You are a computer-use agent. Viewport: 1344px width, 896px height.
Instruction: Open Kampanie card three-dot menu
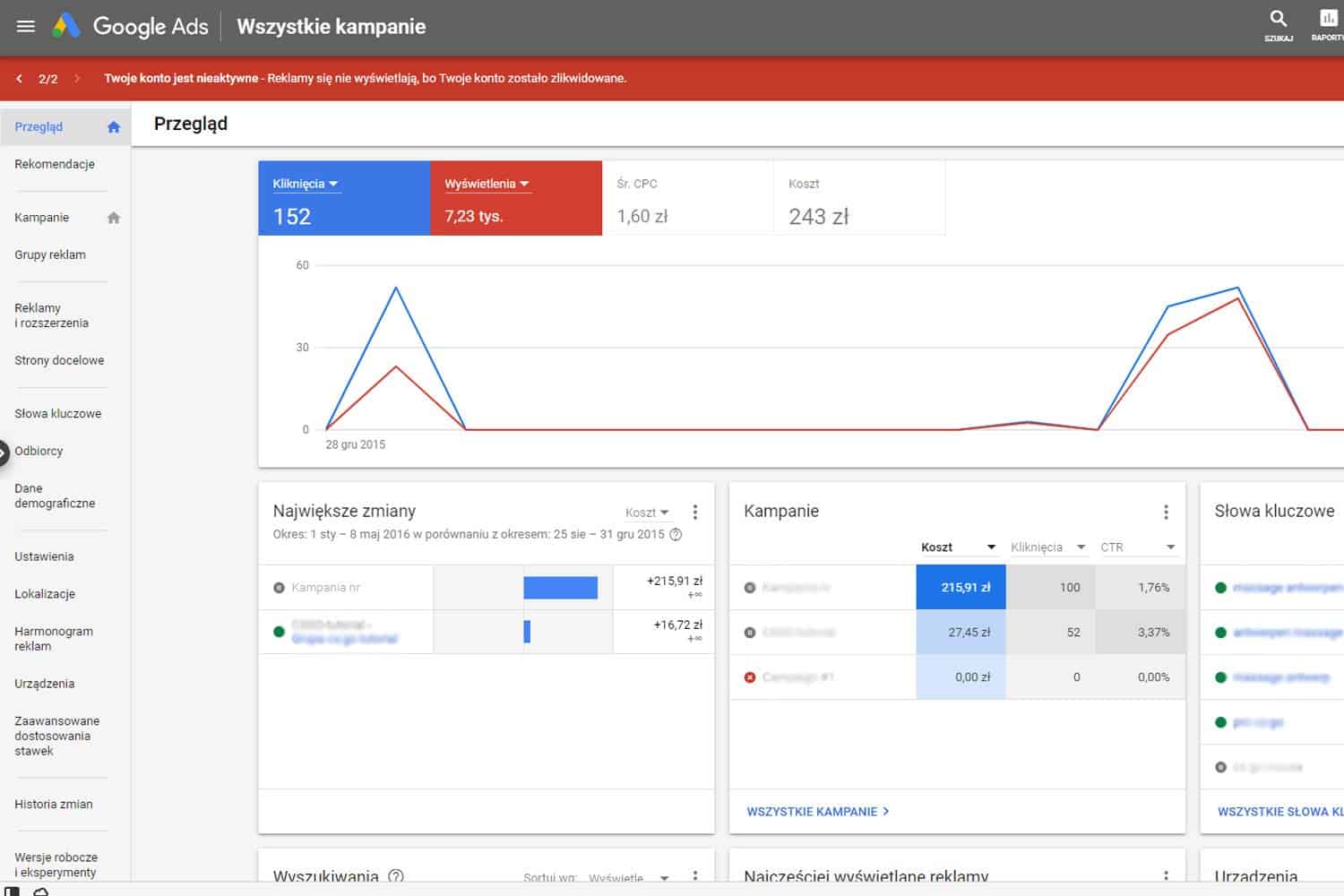point(1166,513)
